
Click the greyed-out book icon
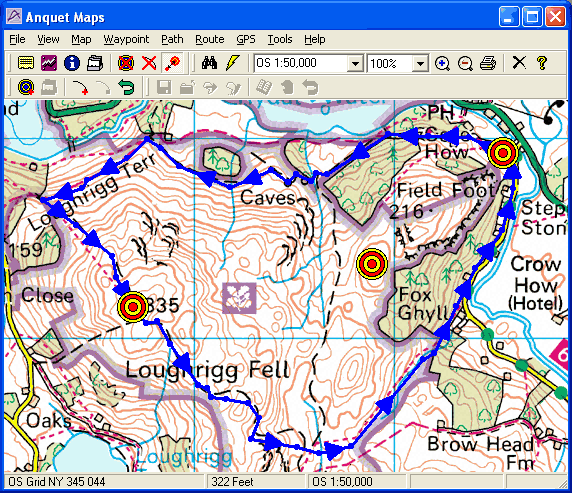[264, 88]
